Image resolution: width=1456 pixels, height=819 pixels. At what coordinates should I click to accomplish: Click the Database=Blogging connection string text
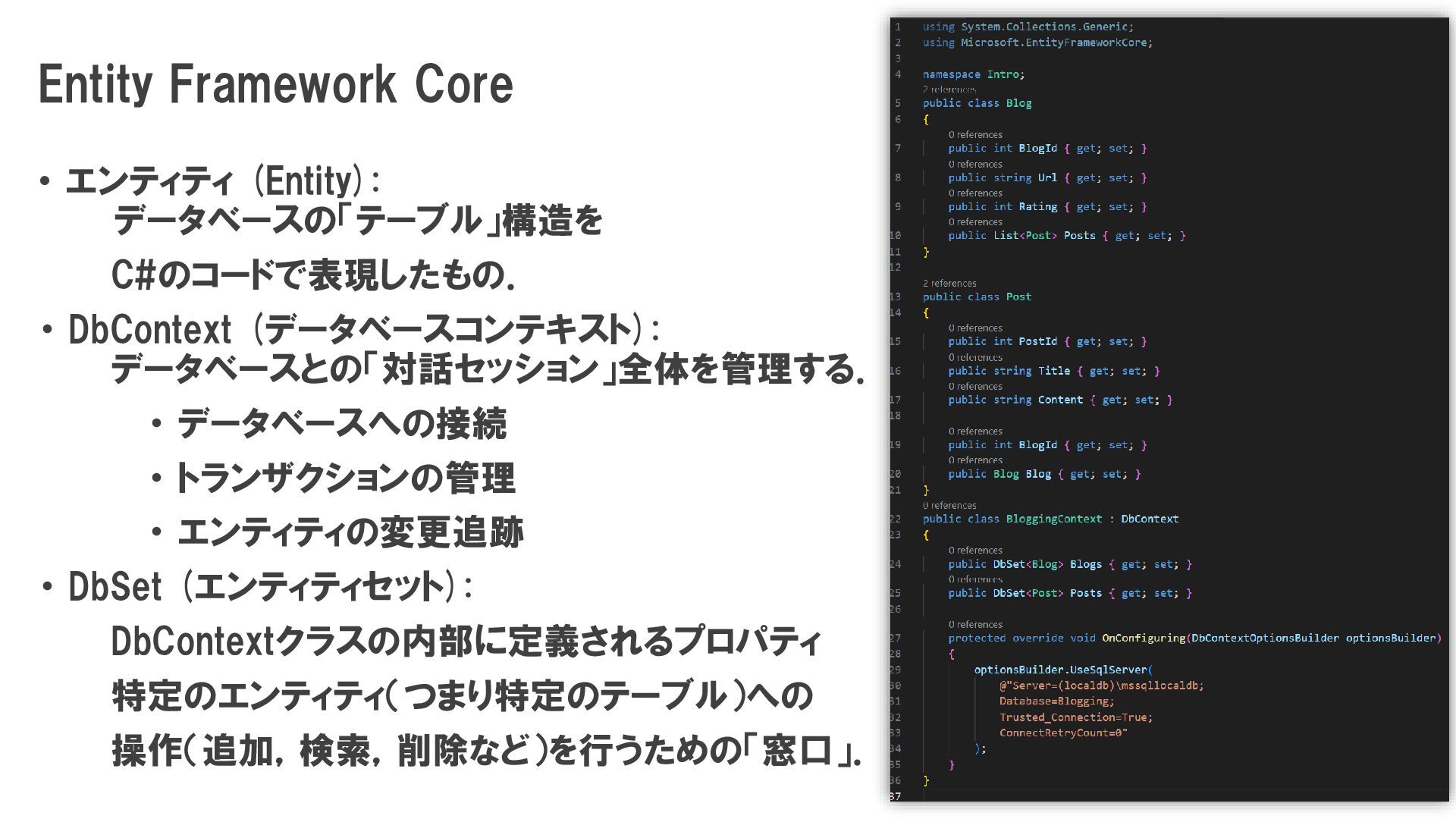tap(1056, 701)
